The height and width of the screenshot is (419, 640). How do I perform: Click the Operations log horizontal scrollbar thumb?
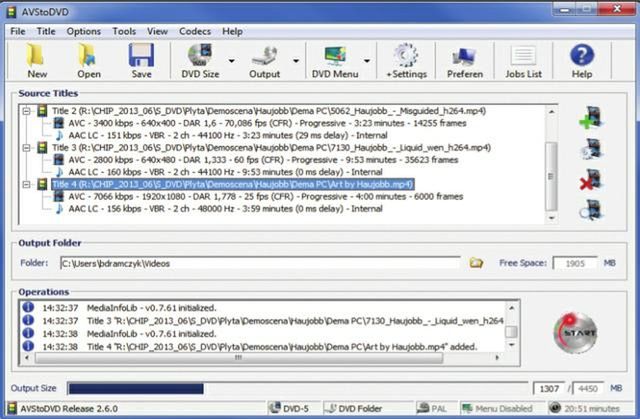(x=238, y=358)
